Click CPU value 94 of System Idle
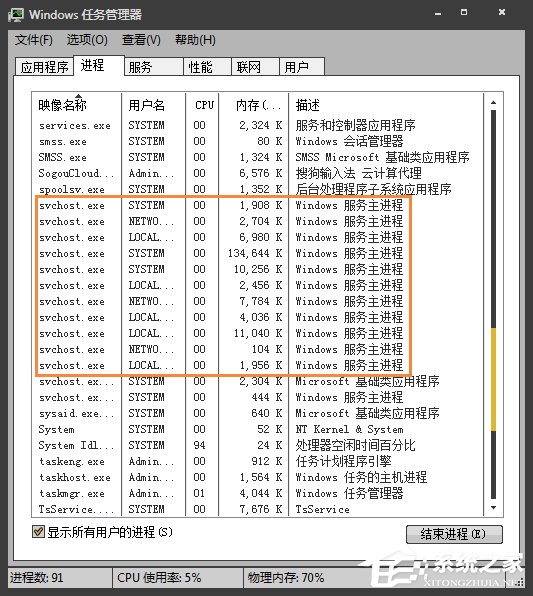Screen dimensions: 533x596 [x=199, y=445]
